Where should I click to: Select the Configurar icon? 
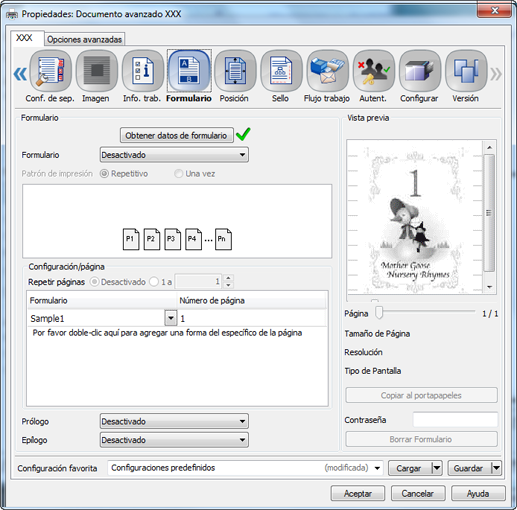tap(420, 71)
